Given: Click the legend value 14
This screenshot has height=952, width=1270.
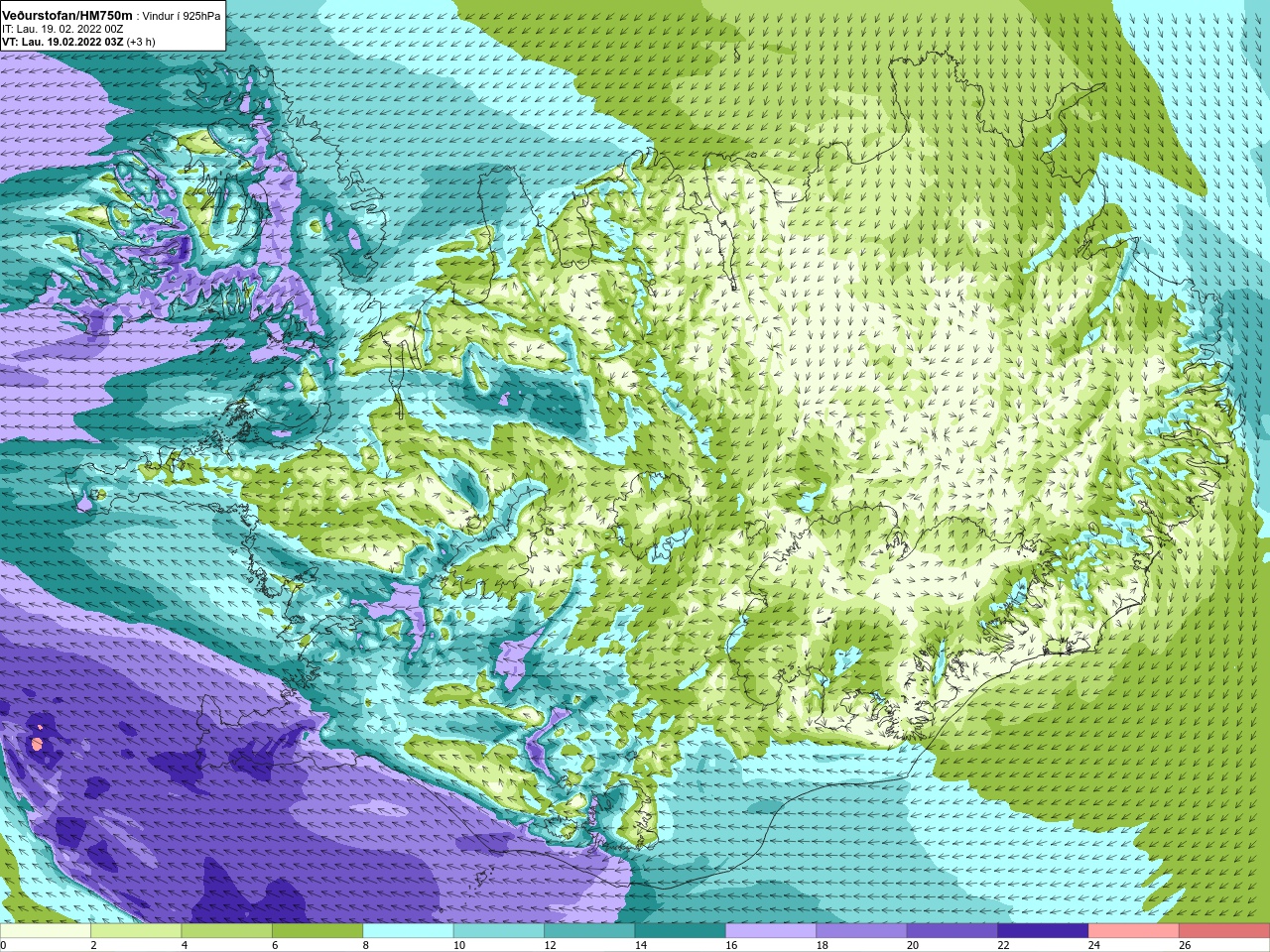Looking at the screenshot, I should point(641,945).
